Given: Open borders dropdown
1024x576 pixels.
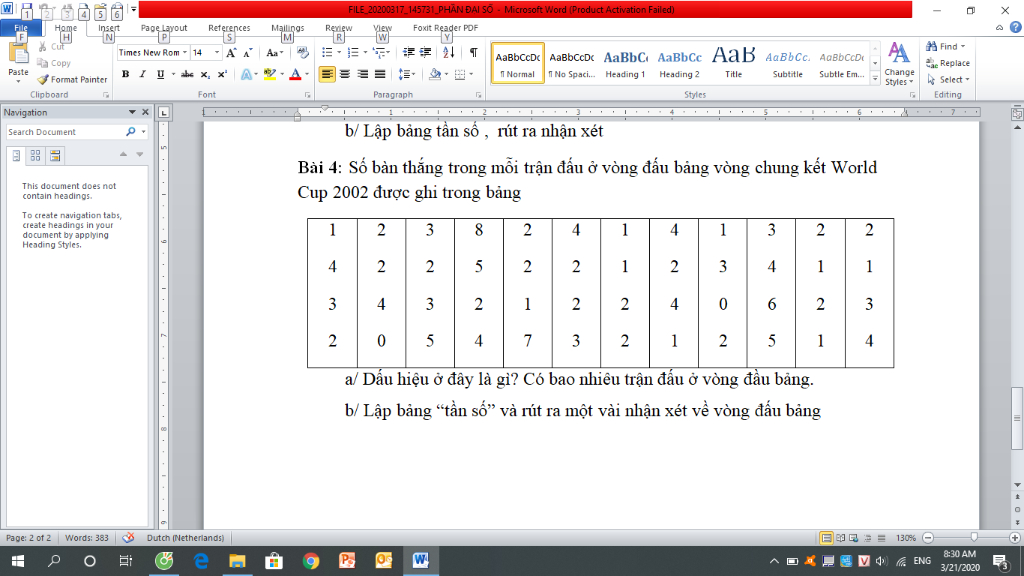Looking at the screenshot, I should click(x=471, y=74).
